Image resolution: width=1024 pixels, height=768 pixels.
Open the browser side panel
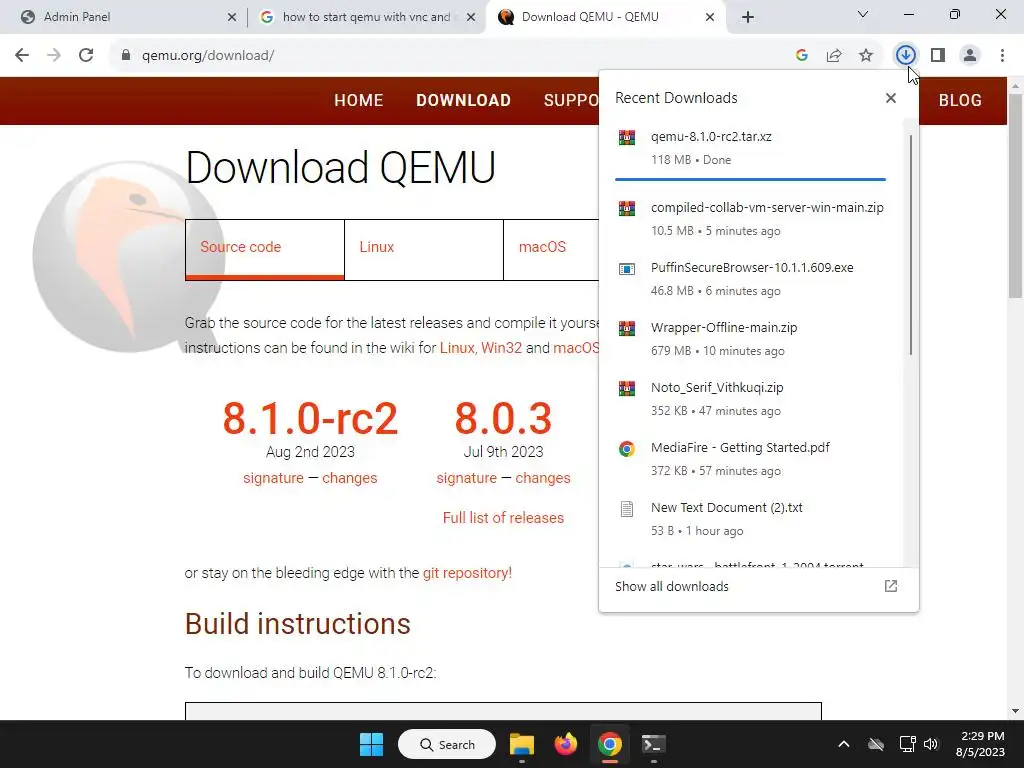pyautogui.click(x=938, y=56)
